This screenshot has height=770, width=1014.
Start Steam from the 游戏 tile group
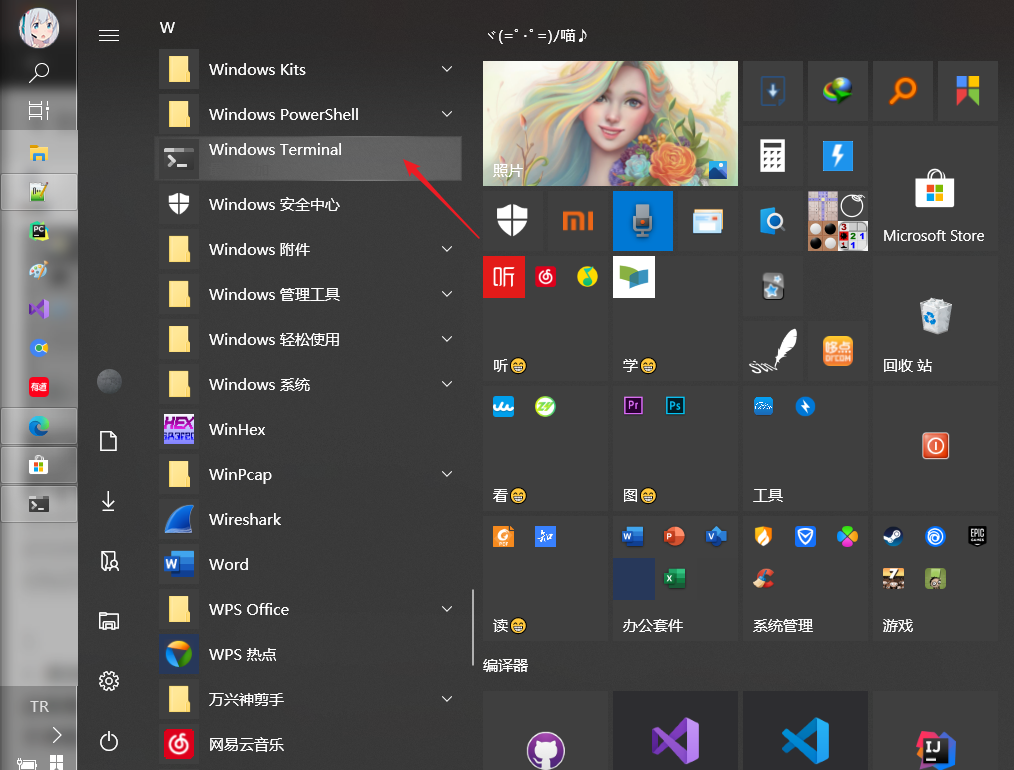(x=892, y=536)
